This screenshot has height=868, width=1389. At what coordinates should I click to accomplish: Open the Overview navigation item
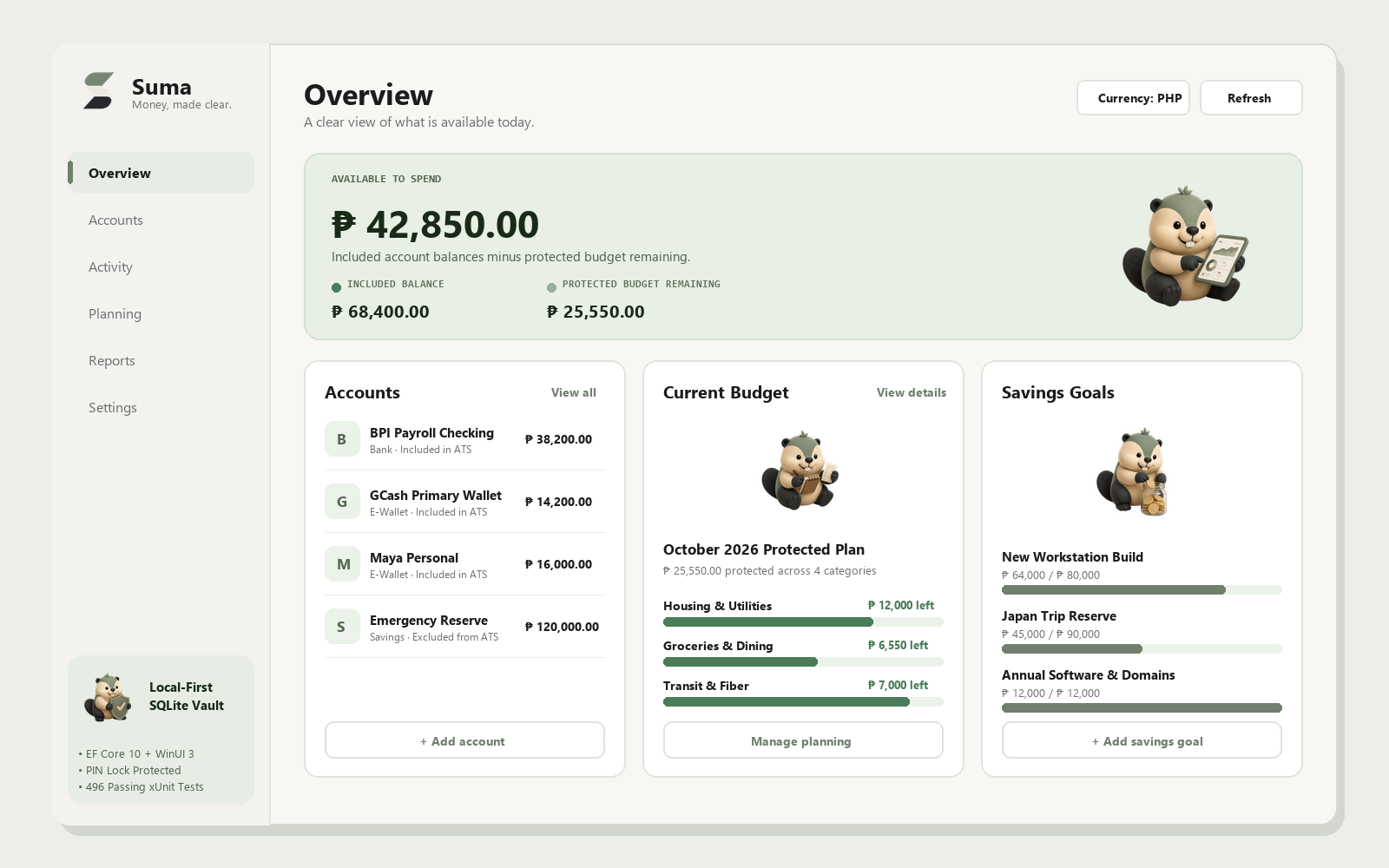point(161,173)
